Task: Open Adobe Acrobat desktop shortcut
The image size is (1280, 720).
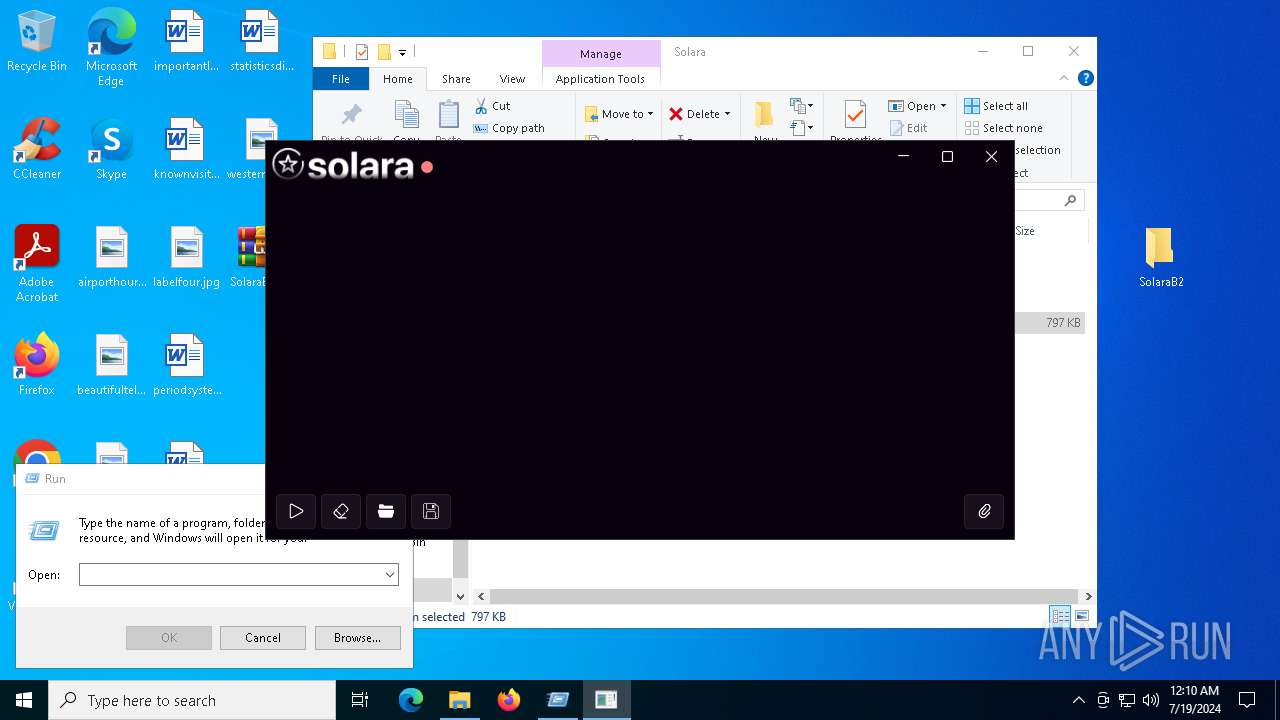Action: (37, 264)
